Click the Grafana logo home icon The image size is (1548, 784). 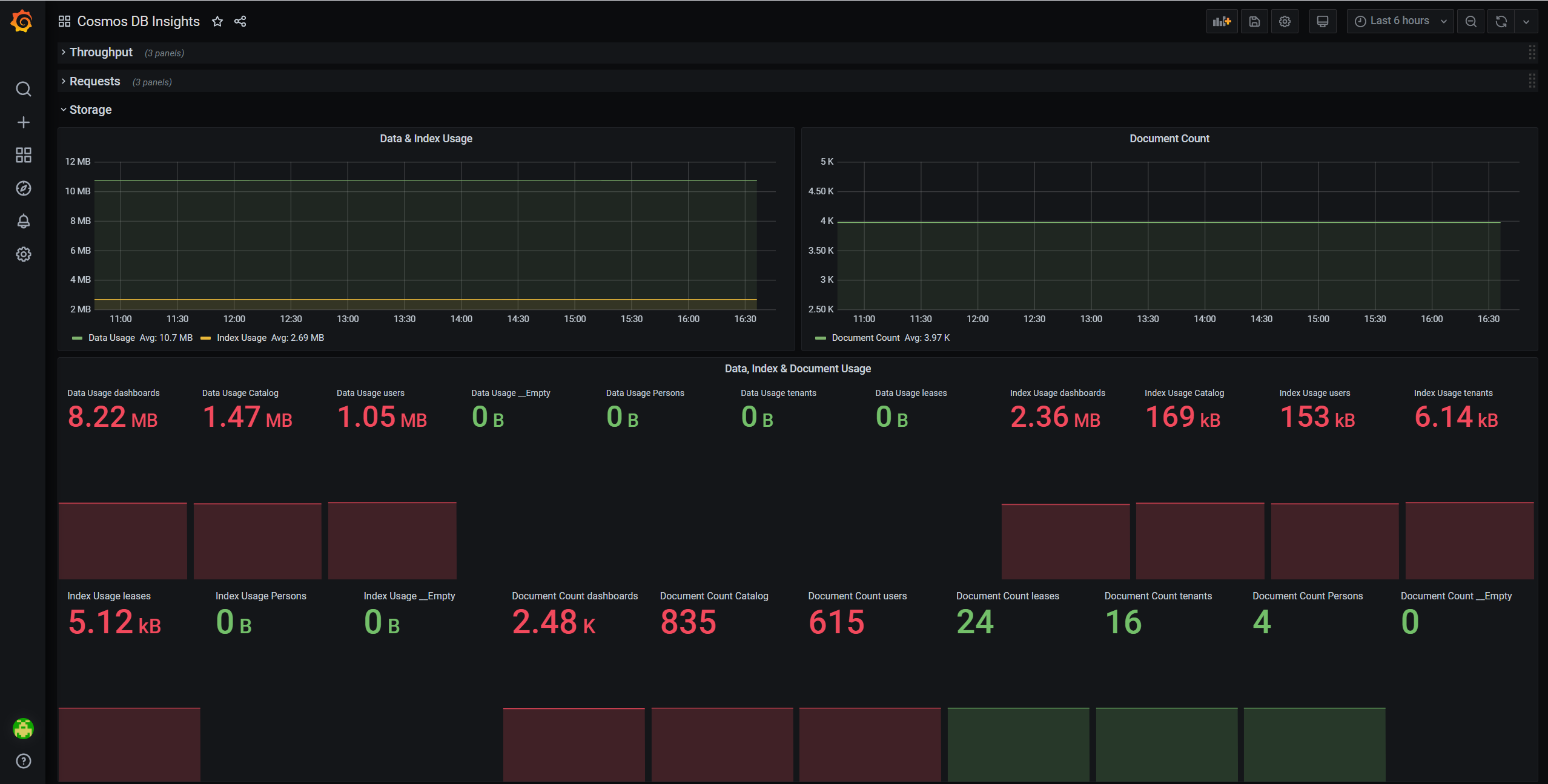22,22
